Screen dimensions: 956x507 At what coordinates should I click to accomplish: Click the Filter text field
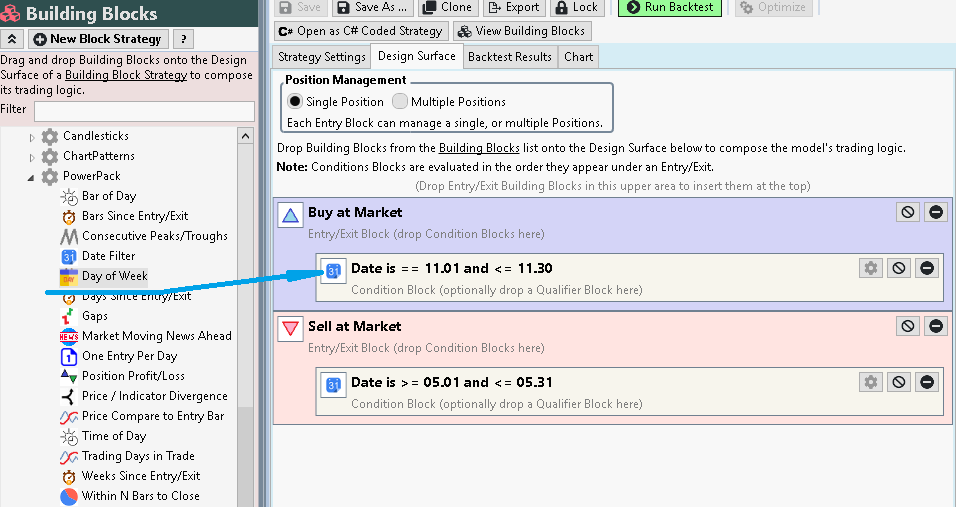click(x=144, y=110)
